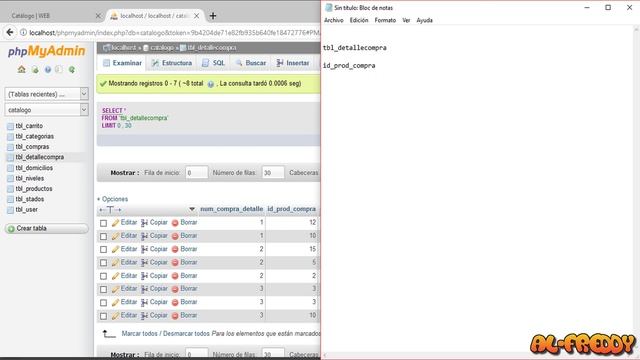Click tbl_compras table icon in sidebar
The width and height of the screenshot is (640, 360).
10,147
